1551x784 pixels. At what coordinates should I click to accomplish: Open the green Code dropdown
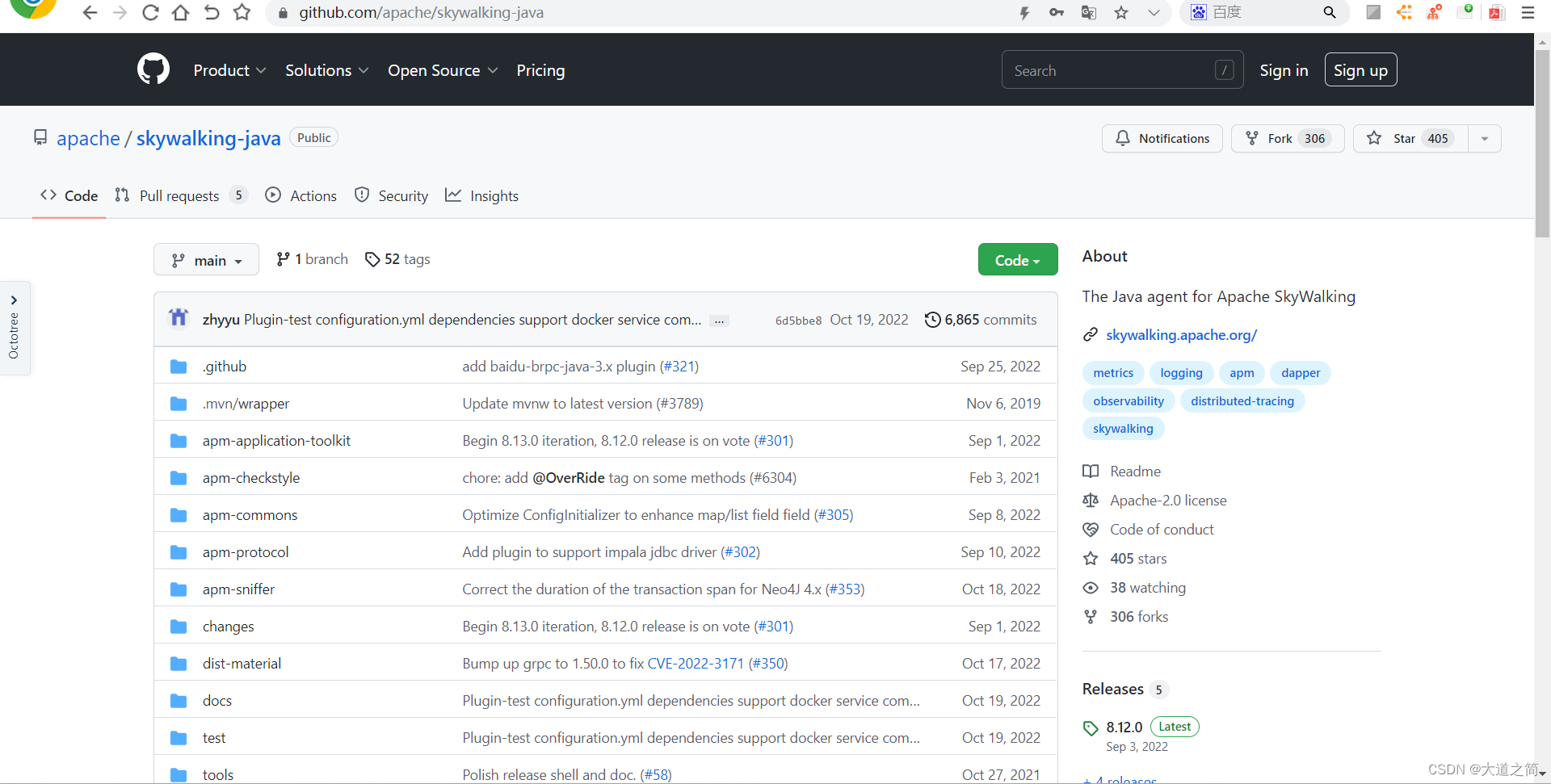click(1018, 260)
